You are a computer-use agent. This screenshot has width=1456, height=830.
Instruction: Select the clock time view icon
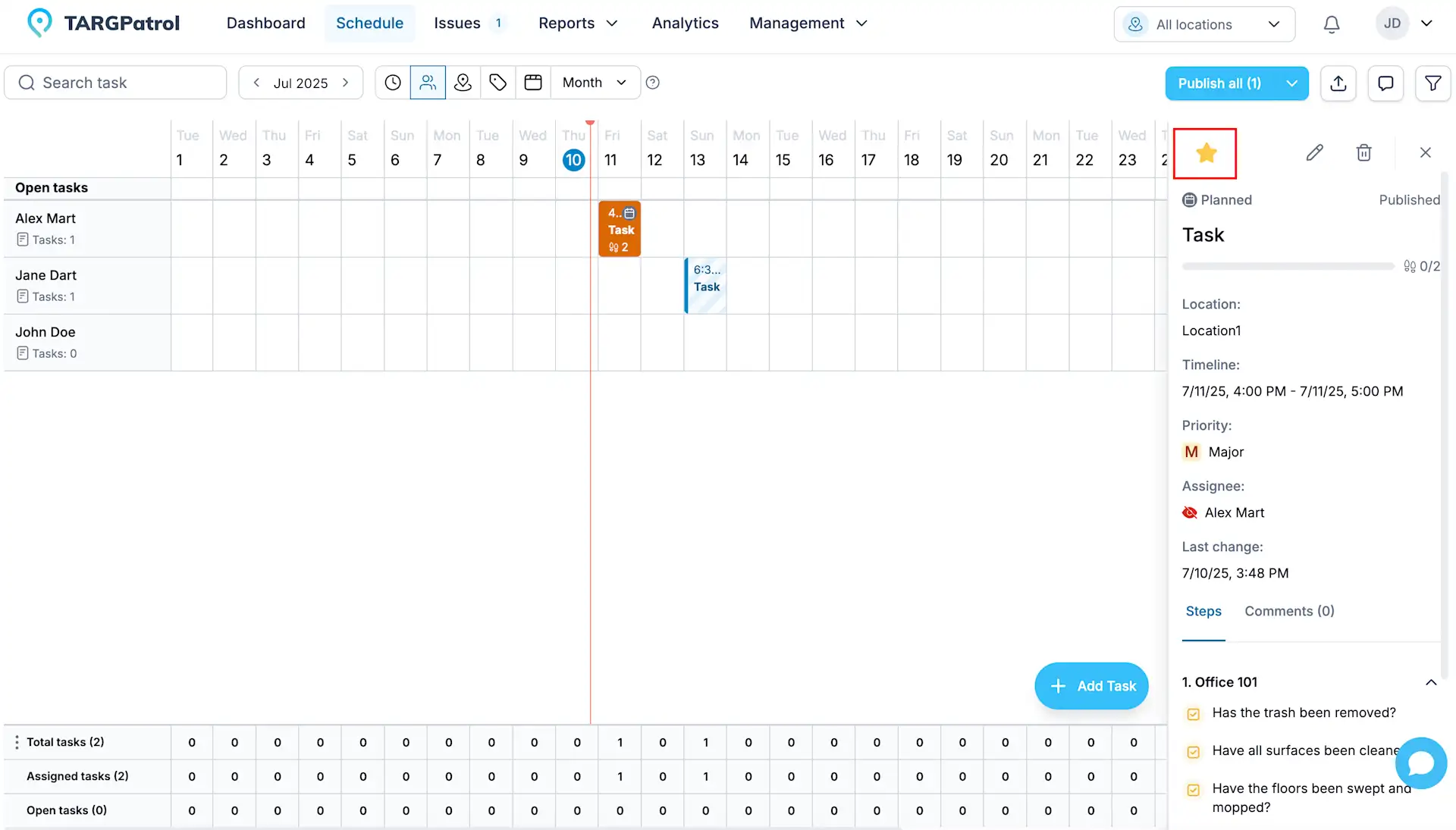[x=393, y=83]
